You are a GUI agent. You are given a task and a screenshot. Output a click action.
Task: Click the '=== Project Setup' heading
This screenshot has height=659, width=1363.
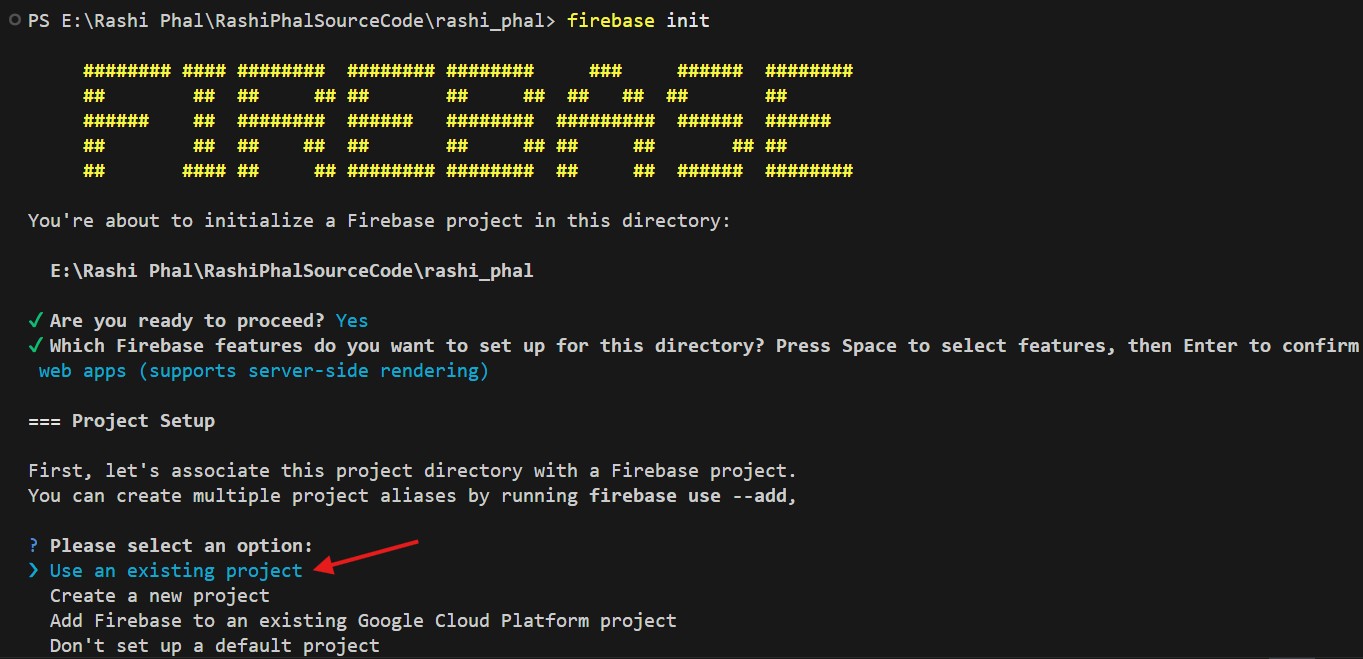pyautogui.click(x=121, y=421)
